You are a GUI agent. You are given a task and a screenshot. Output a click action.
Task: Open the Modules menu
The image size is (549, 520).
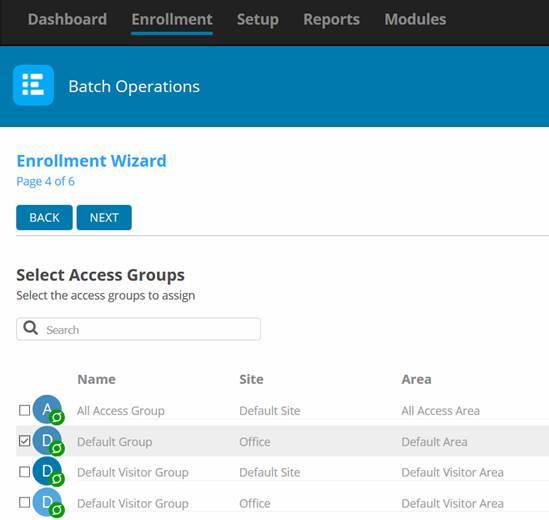[415, 19]
